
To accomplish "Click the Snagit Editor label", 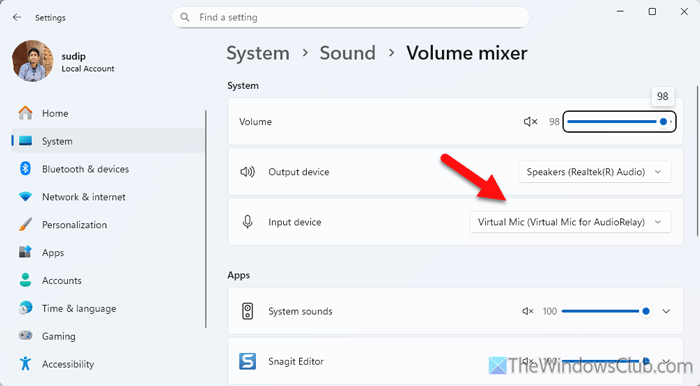I will pos(296,361).
